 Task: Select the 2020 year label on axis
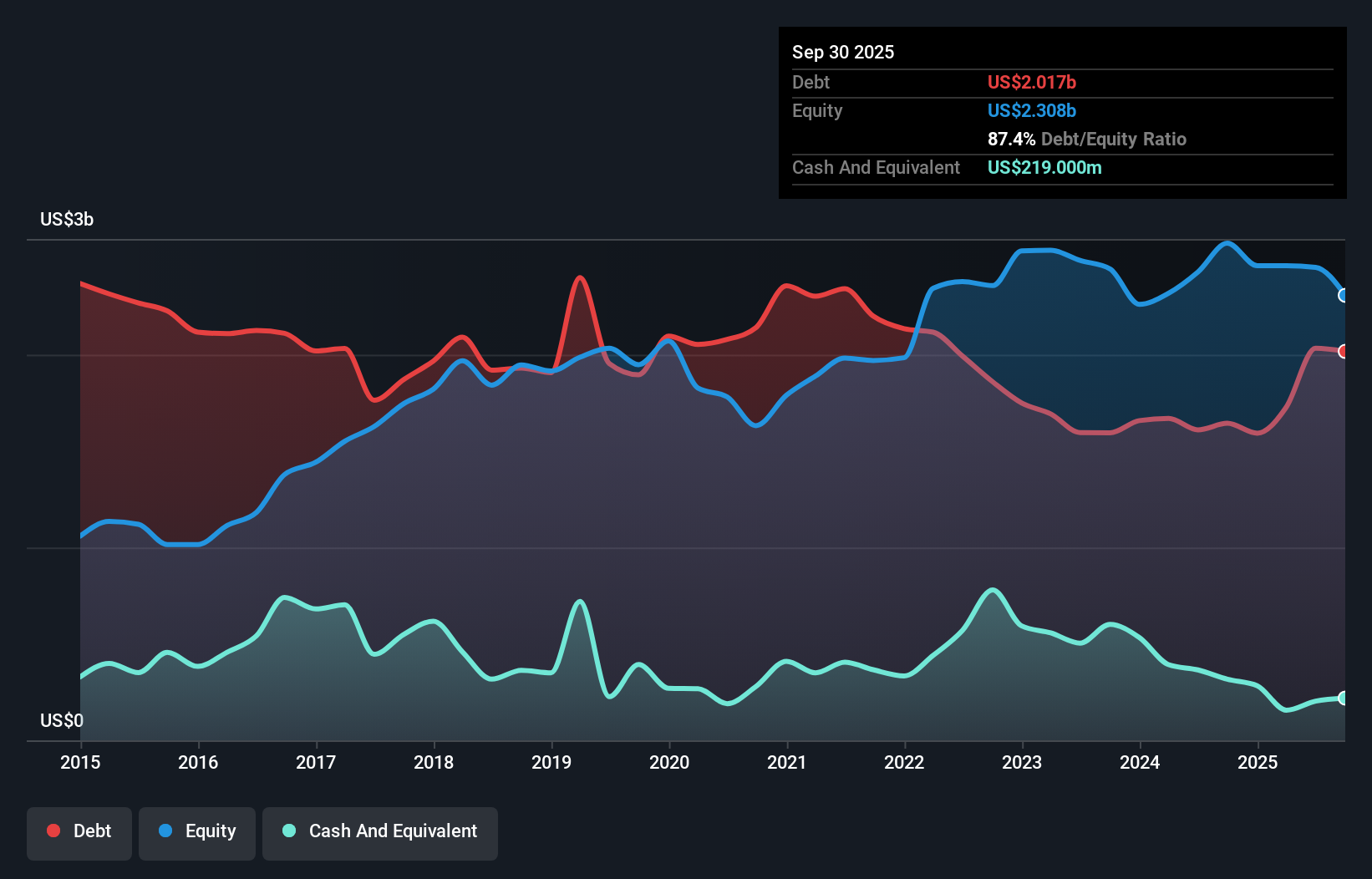[668, 763]
